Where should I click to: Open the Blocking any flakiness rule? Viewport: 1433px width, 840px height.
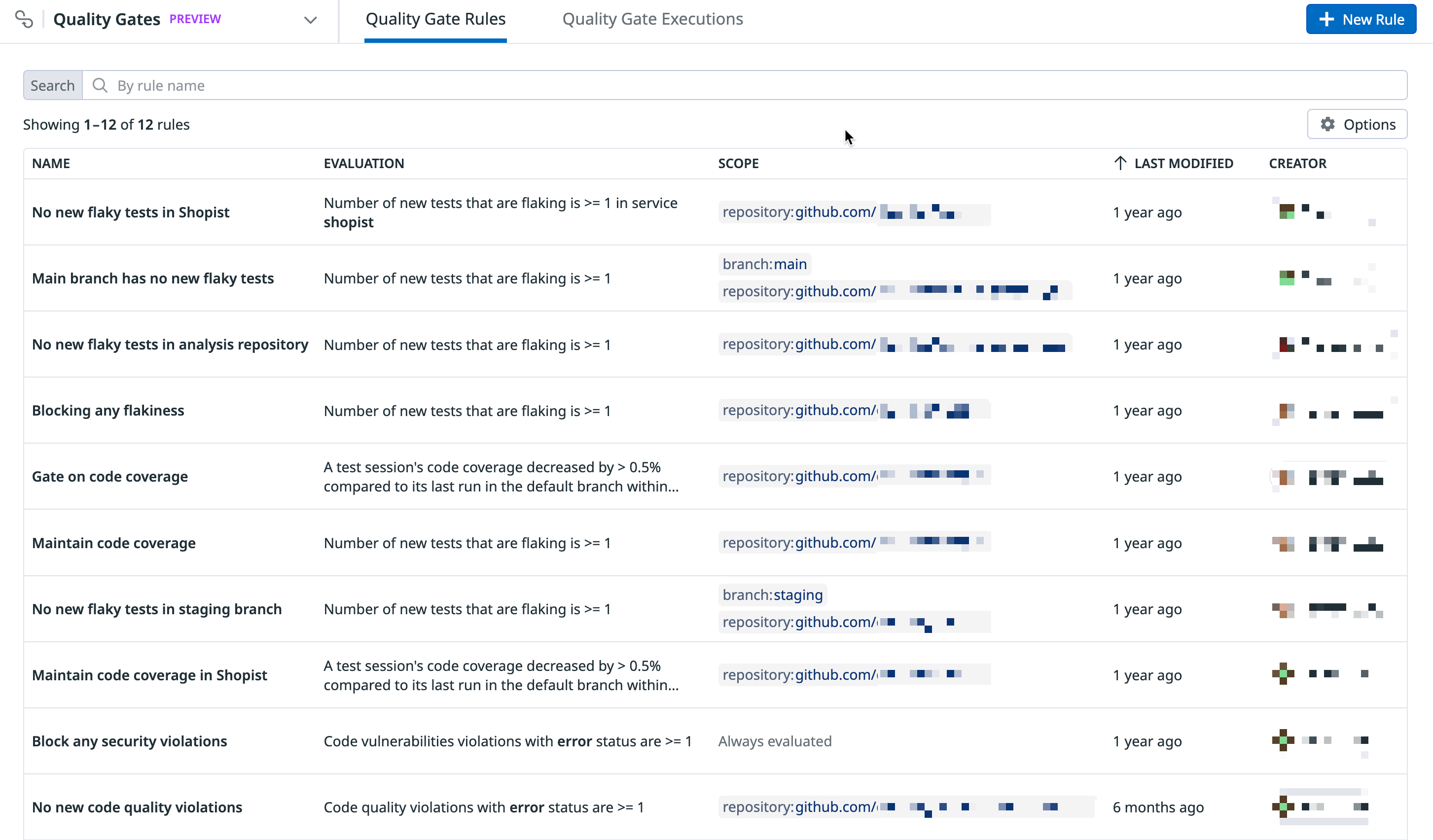(108, 410)
